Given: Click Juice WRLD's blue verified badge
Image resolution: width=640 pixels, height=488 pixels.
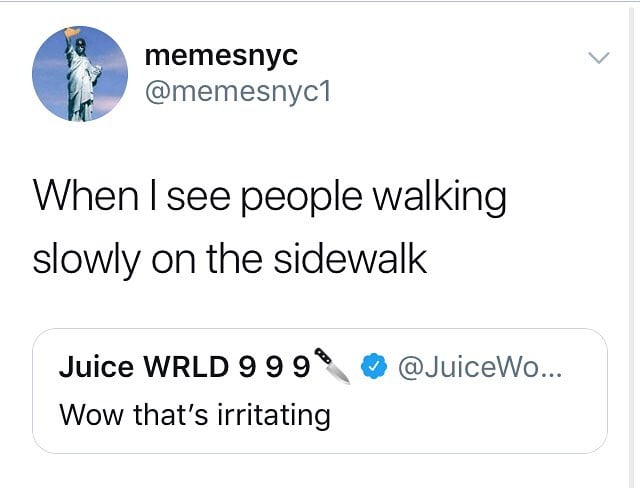Looking at the screenshot, I should point(374,366).
